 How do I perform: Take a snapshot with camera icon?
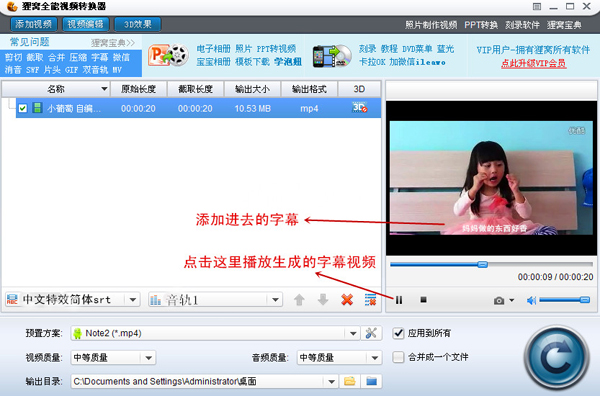click(499, 301)
